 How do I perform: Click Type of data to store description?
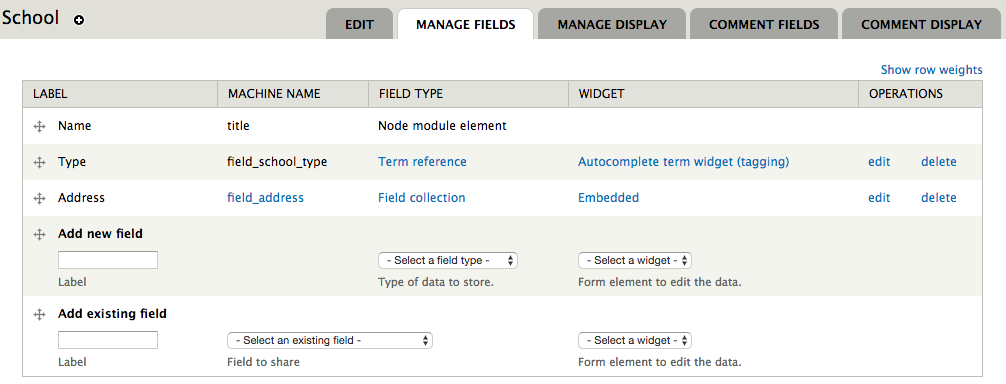point(436,282)
